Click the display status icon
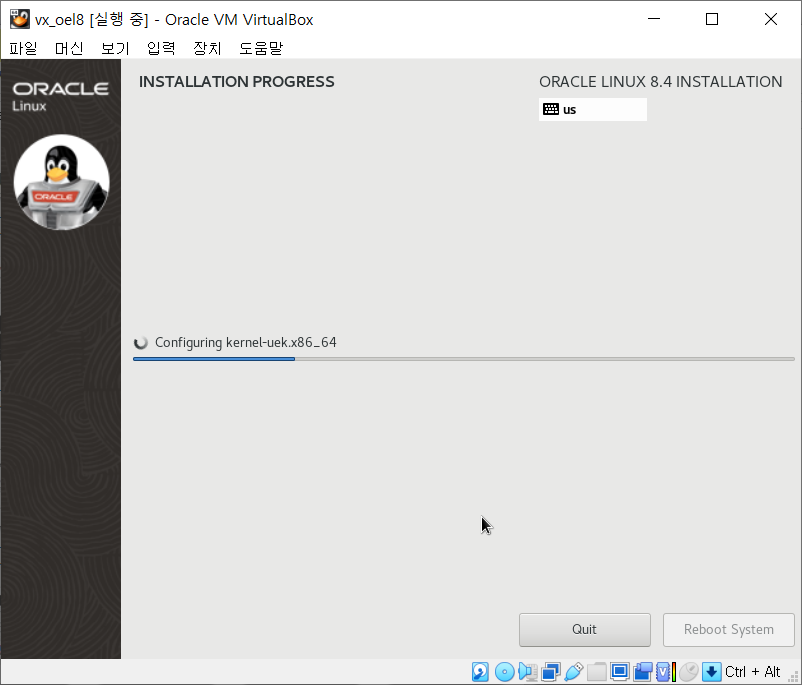Image resolution: width=802 pixels, height=685 pixels. point(619,672)
